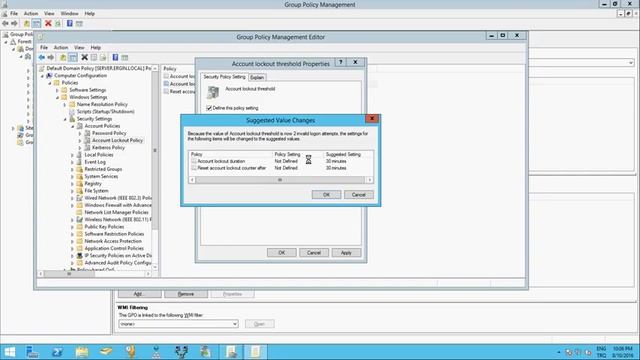Image resolution: width=640 pixels, height=360 pixels.
Task: Click the Help icon in Group Policy Management toolbar
Action: [x=70, y=24]
